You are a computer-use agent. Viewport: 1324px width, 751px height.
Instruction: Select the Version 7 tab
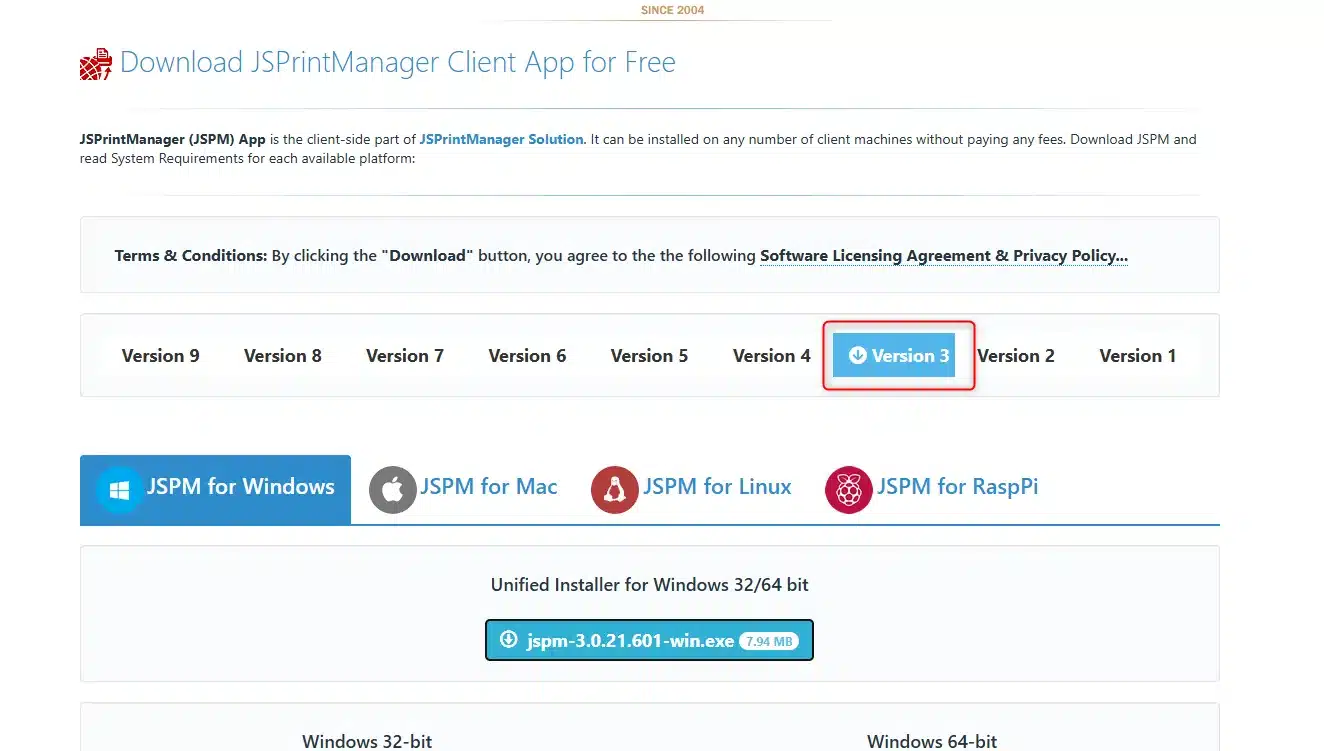[x=405, y=355]
